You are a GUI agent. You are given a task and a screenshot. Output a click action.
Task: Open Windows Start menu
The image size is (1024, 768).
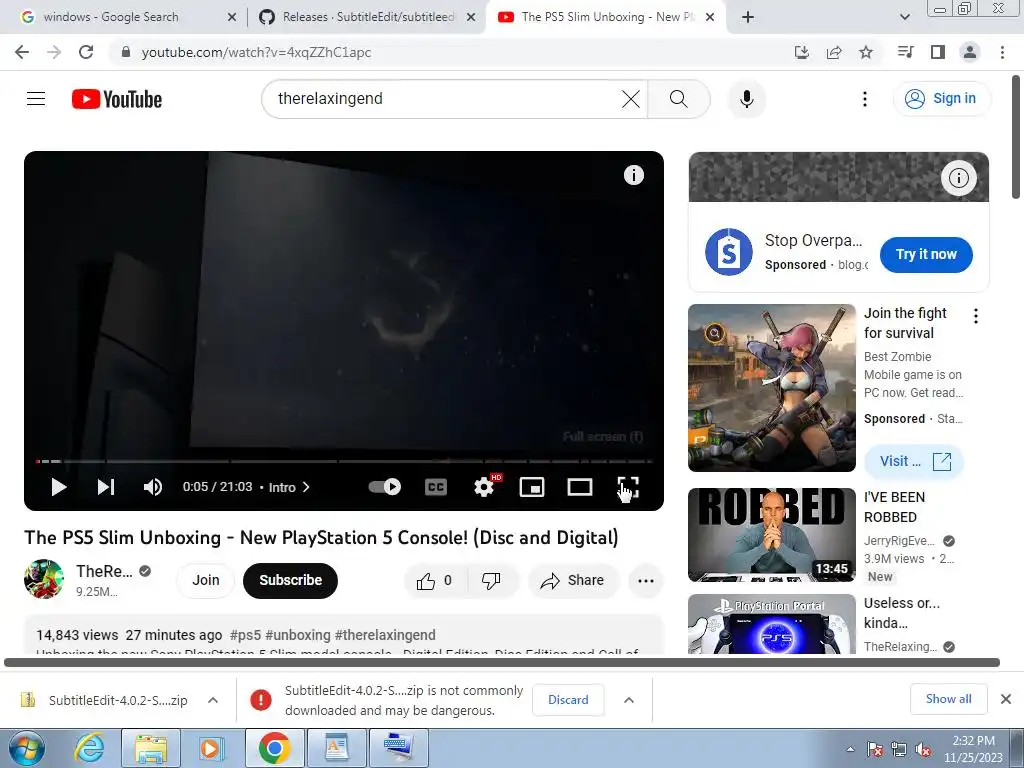pos(26,748)
